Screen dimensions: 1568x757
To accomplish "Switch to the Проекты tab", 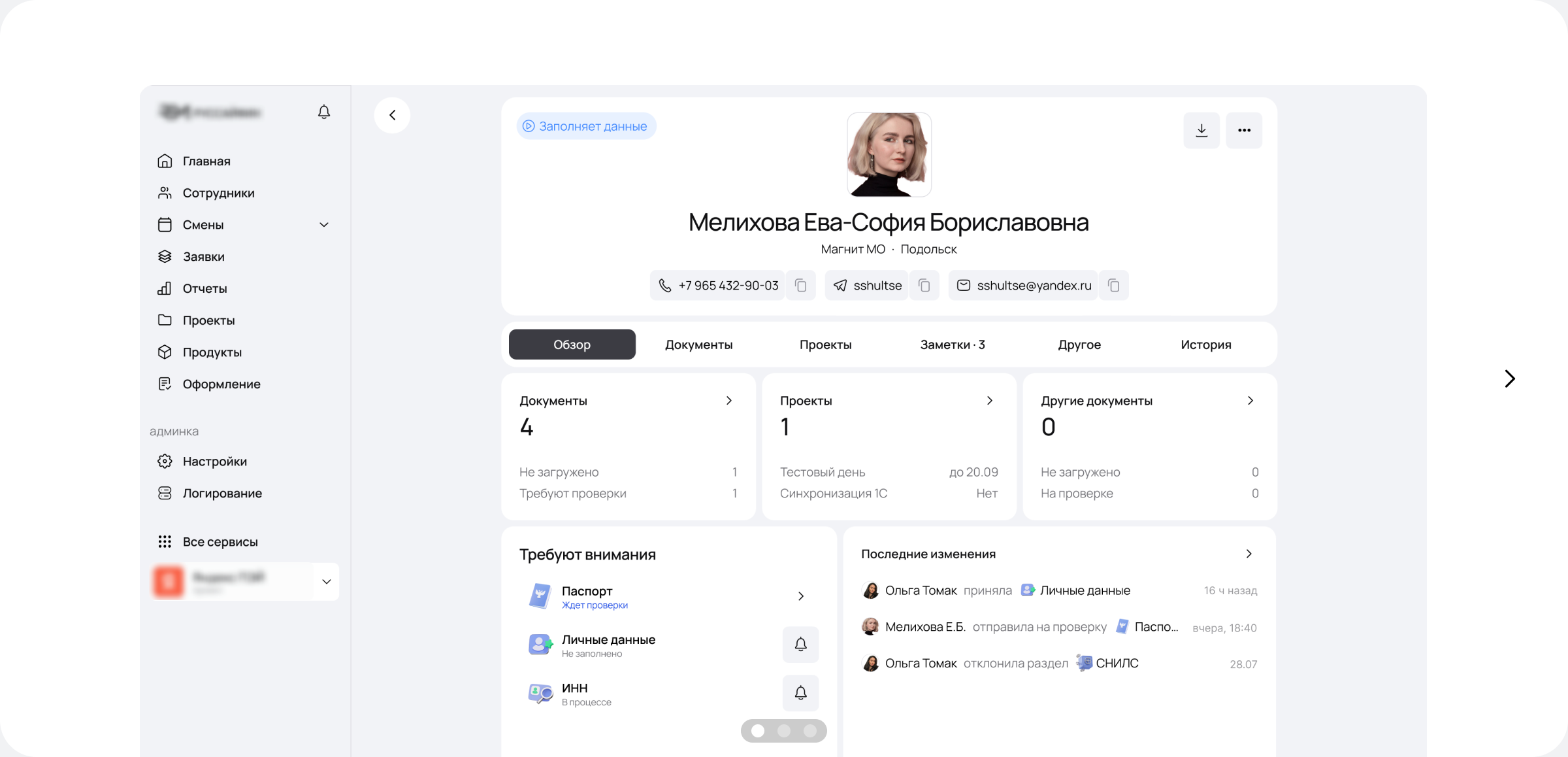I will [826, 345].
